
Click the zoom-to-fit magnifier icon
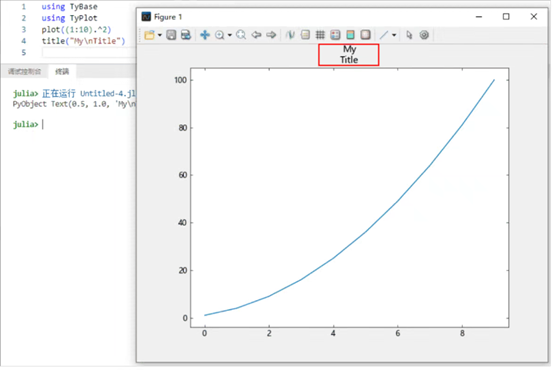tap(241, 35)
